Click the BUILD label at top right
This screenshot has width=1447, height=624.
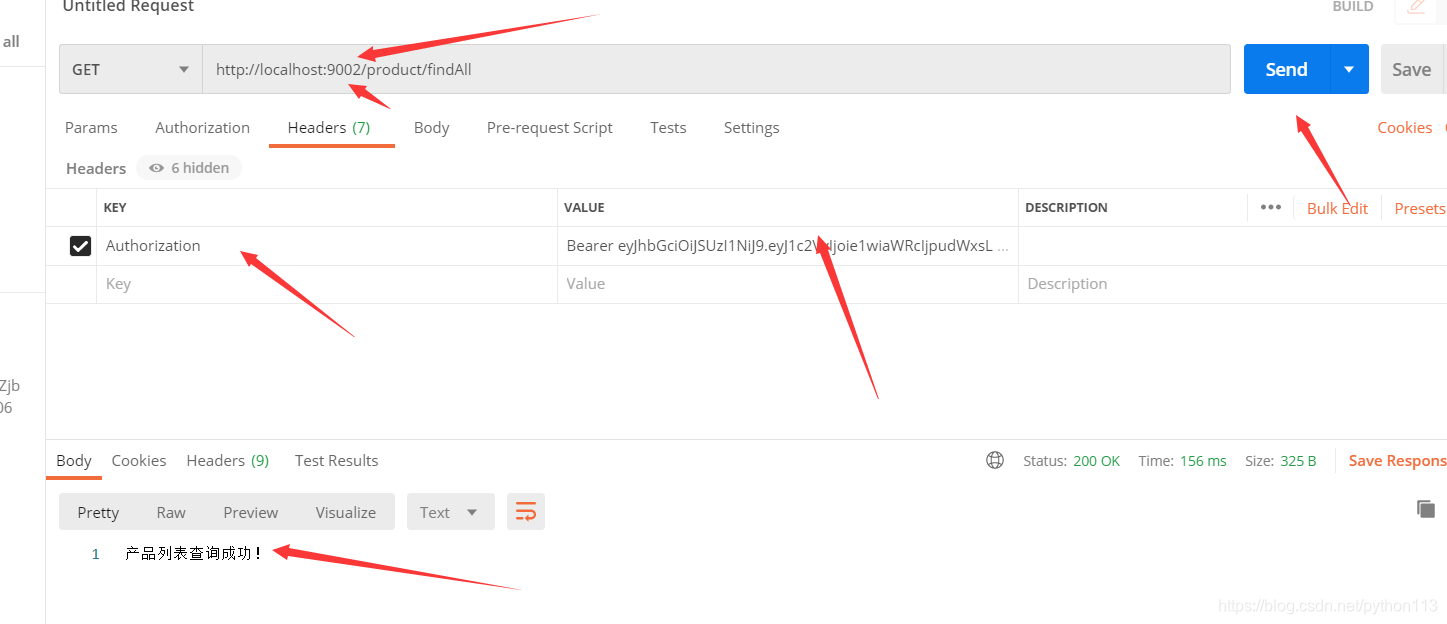1353,6
